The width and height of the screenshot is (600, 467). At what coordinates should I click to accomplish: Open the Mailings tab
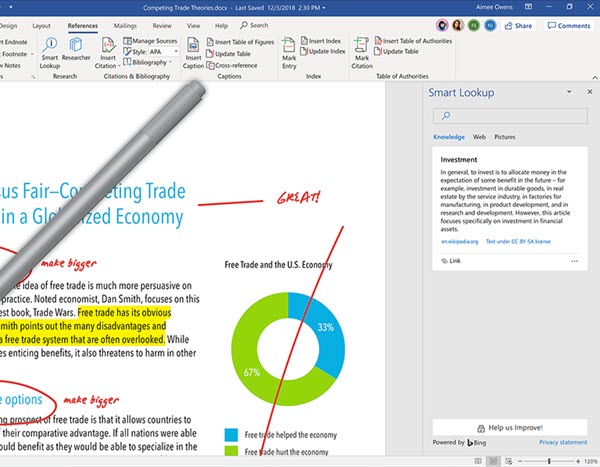tap(125, 26)
